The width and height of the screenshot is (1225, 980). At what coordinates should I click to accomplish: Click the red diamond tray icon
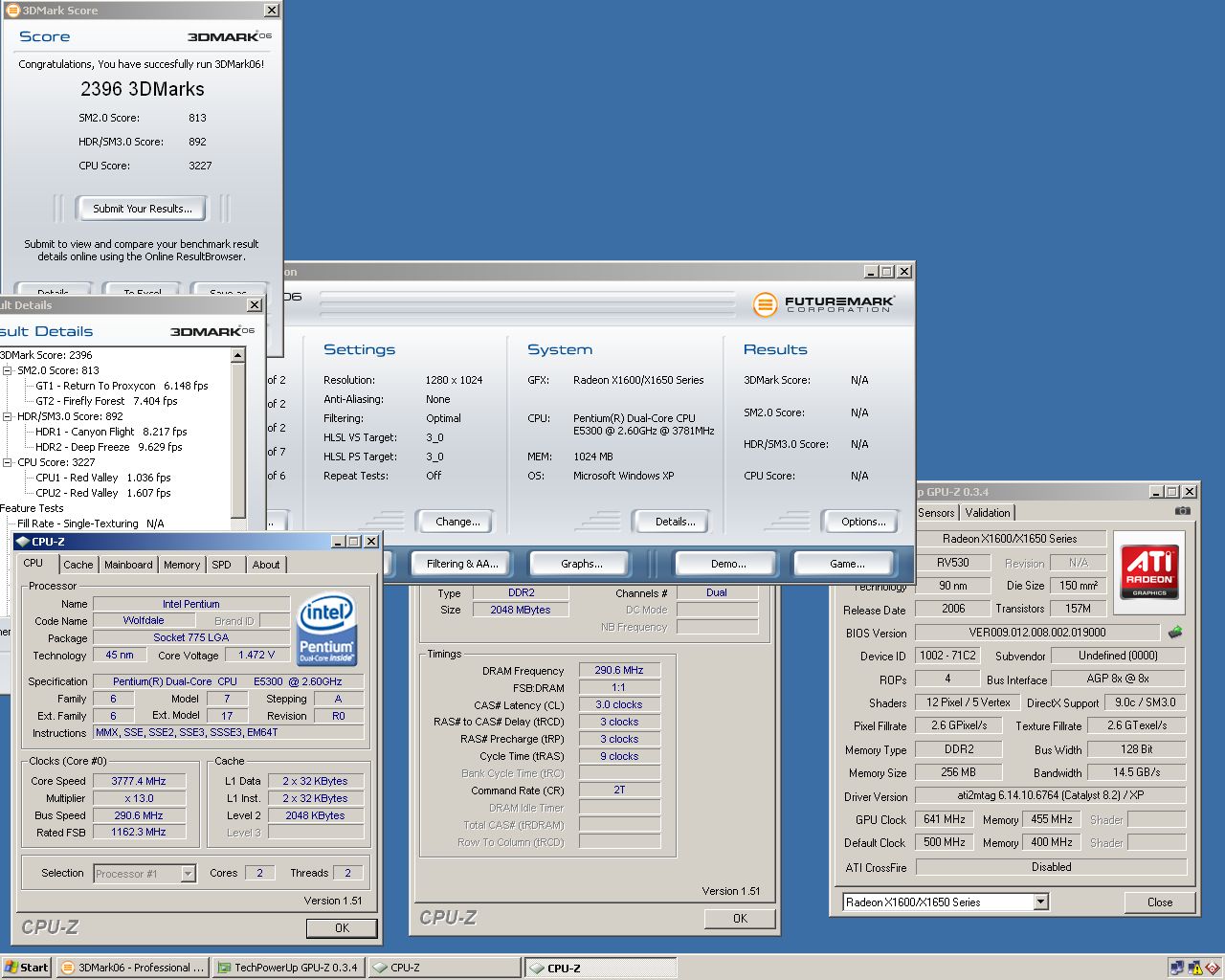(1214, 968)
